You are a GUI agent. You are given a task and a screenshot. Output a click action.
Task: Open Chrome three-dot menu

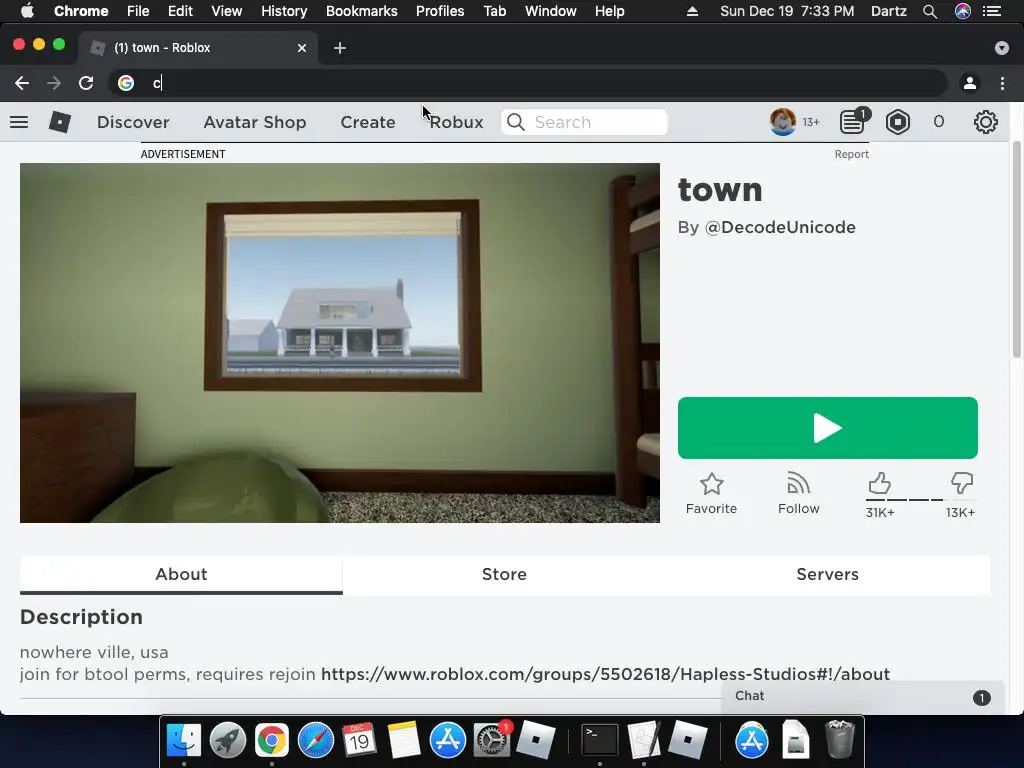(1002, 83)
